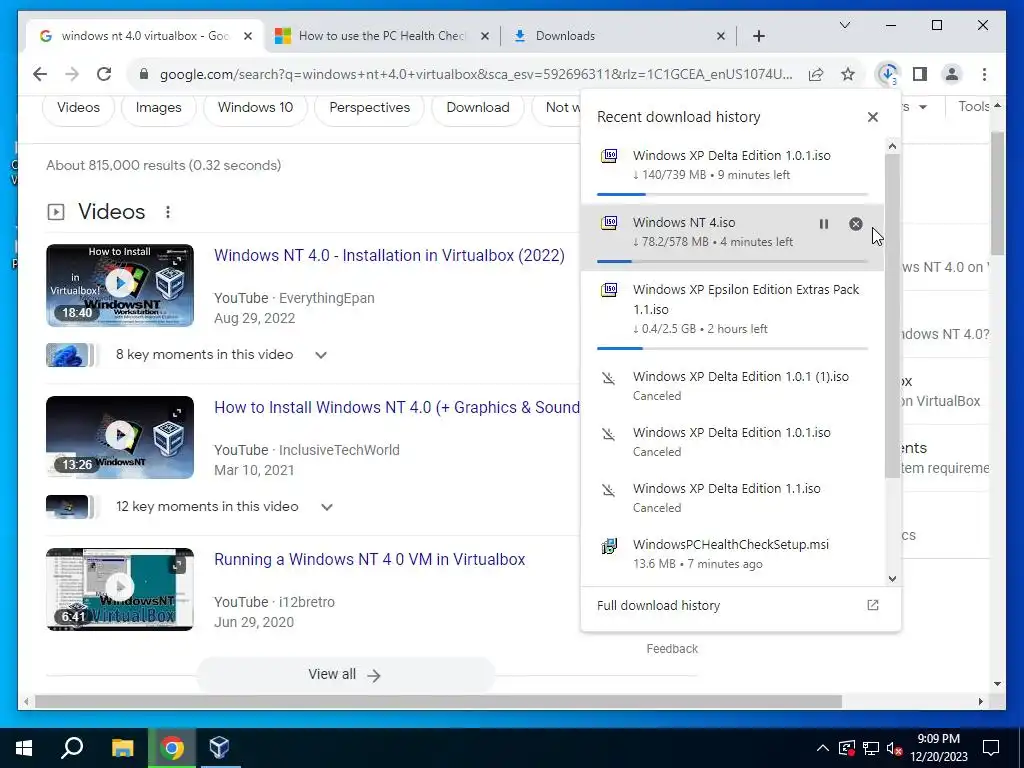The height and width of the screenshot is (768, 1024).
Task: Click the ISO icon of Windows XP Epsilon Extras Pack
Action: click(609, 290)
